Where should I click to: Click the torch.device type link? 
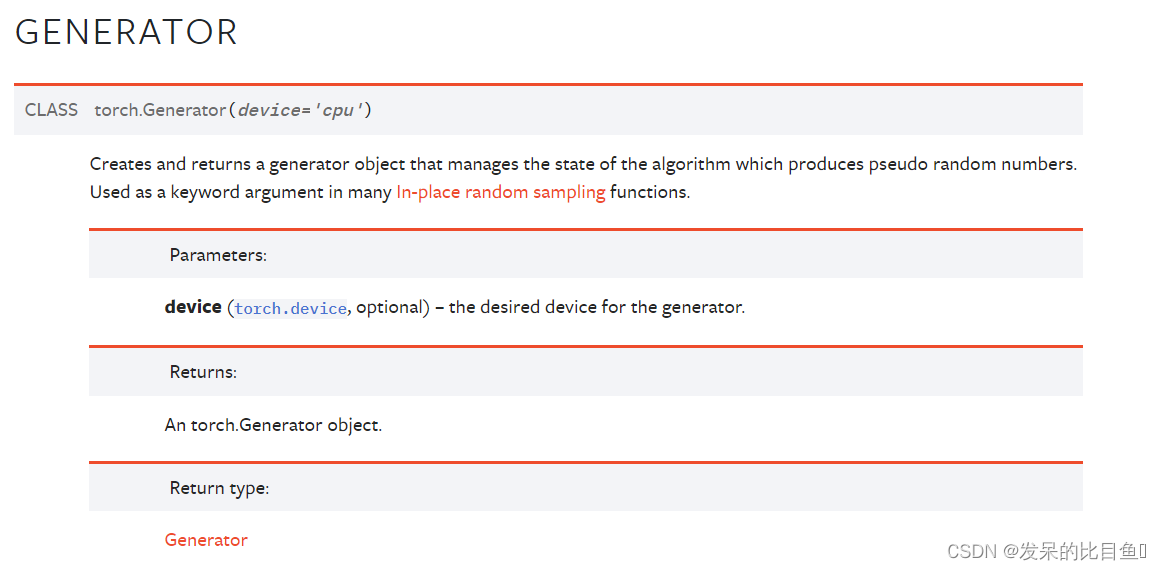pos(290,308)
